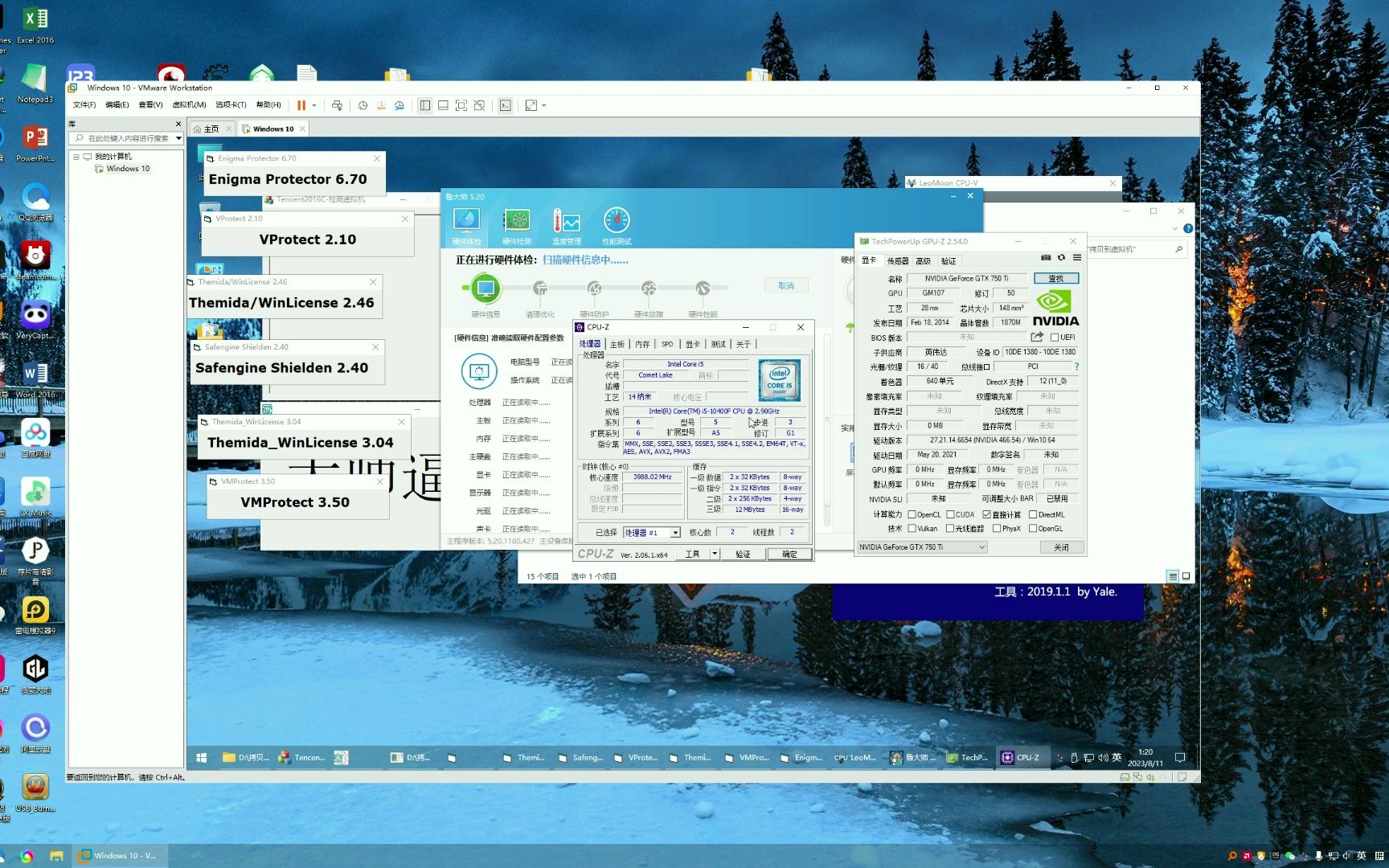Toggle the 光线追踪 checkbox in GPU-Z
The image size is (1389, 868).
[950, 529]
